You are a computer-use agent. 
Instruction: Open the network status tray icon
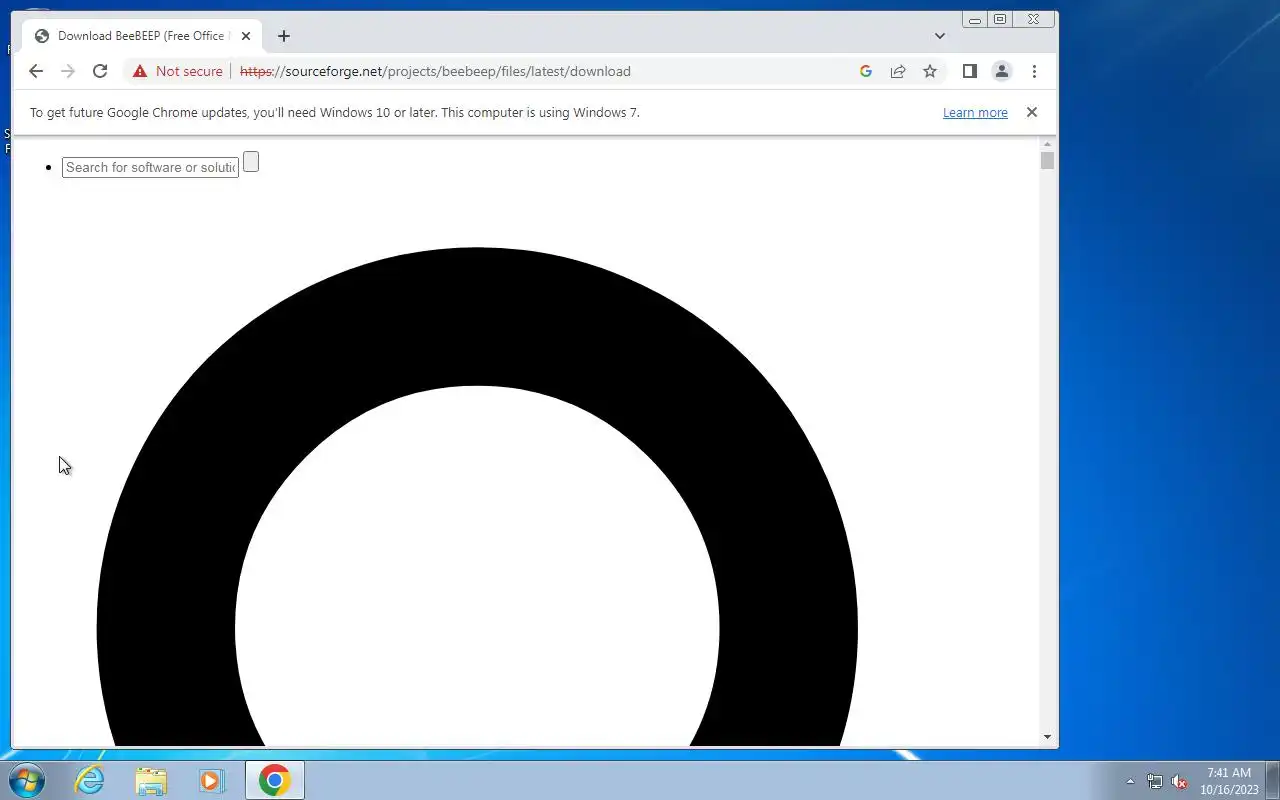pos(1155,782)
